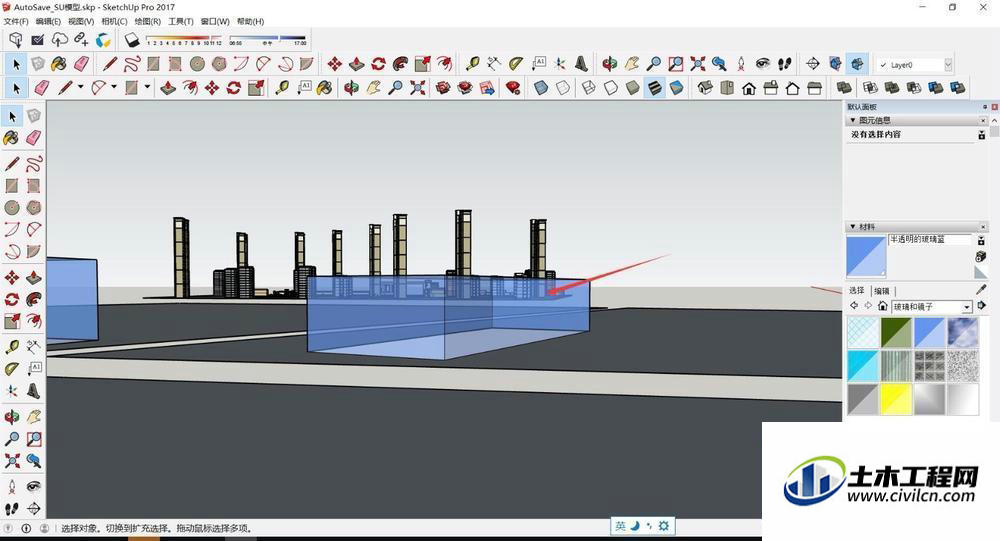Toggle 图元信息 details display icon

[x=982, y=135]
